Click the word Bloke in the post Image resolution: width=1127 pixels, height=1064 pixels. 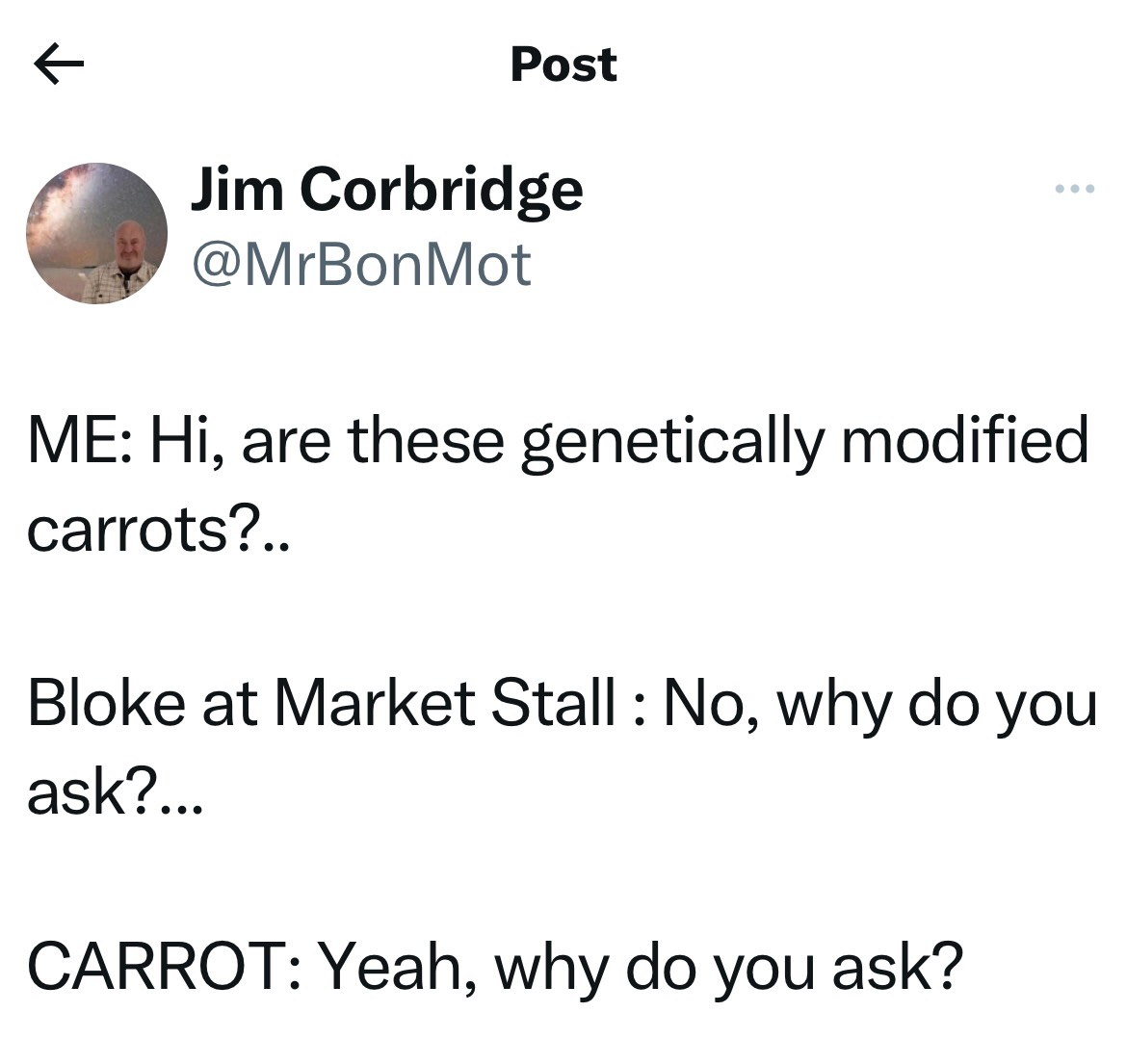pos(106,703)
